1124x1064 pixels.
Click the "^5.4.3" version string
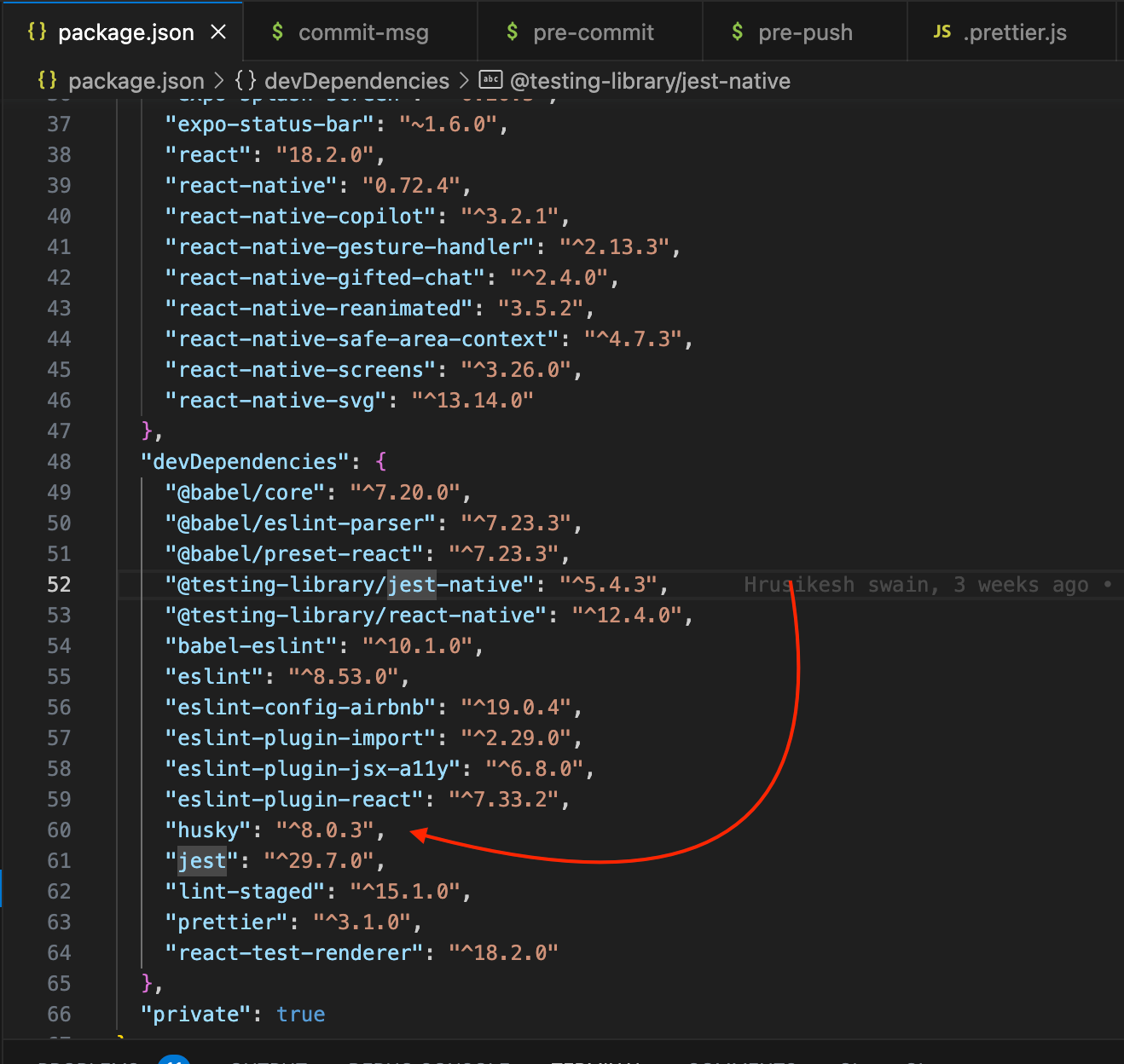click(x=608, y=585)
